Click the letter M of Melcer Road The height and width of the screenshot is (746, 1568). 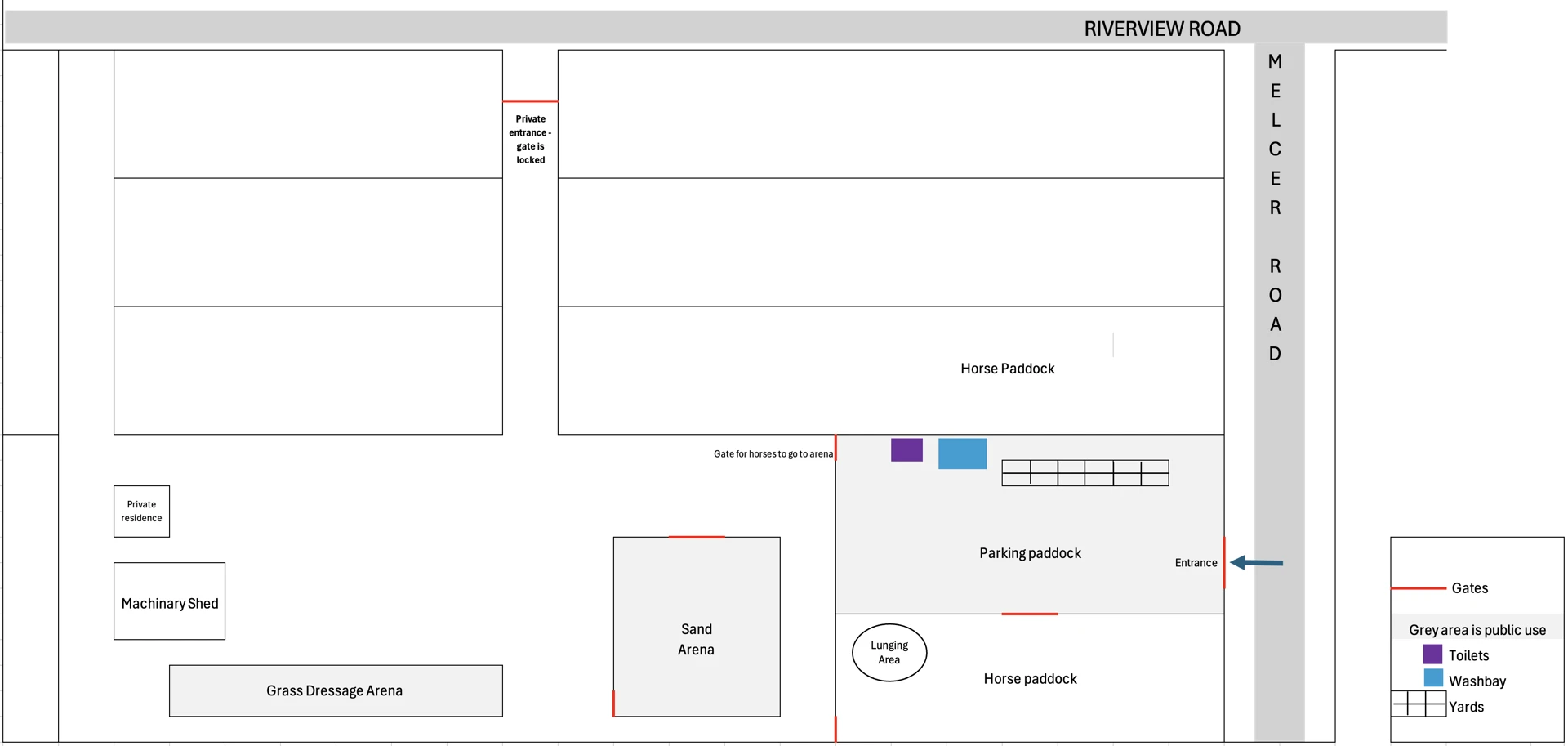pyautogui.click(x=1275, y=61)
